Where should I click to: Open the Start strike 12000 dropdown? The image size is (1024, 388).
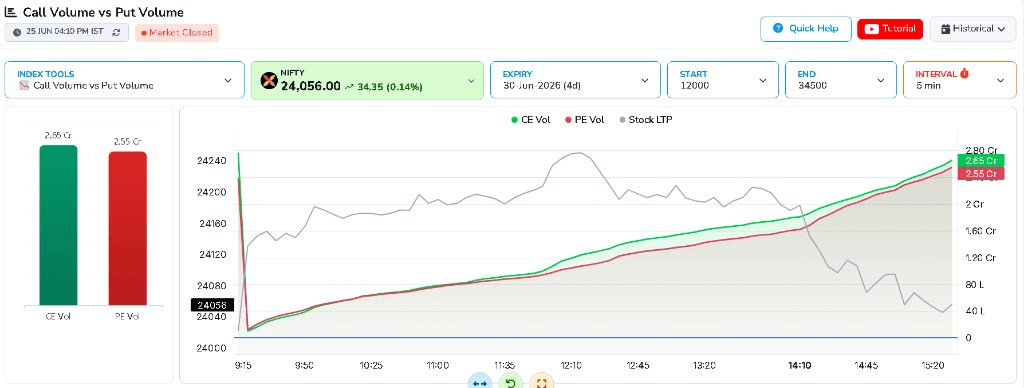722,80
